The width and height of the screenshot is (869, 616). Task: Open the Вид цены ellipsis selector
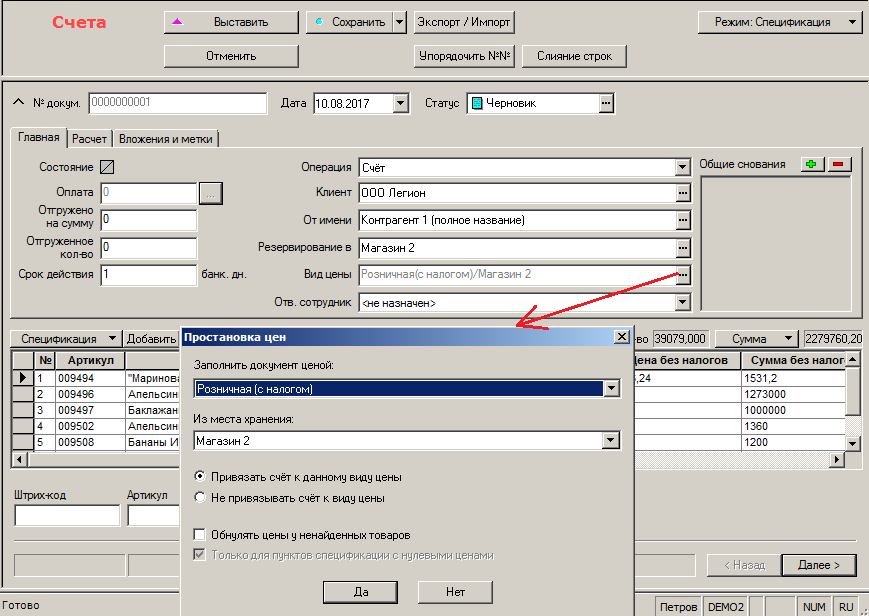click(683, 274)
